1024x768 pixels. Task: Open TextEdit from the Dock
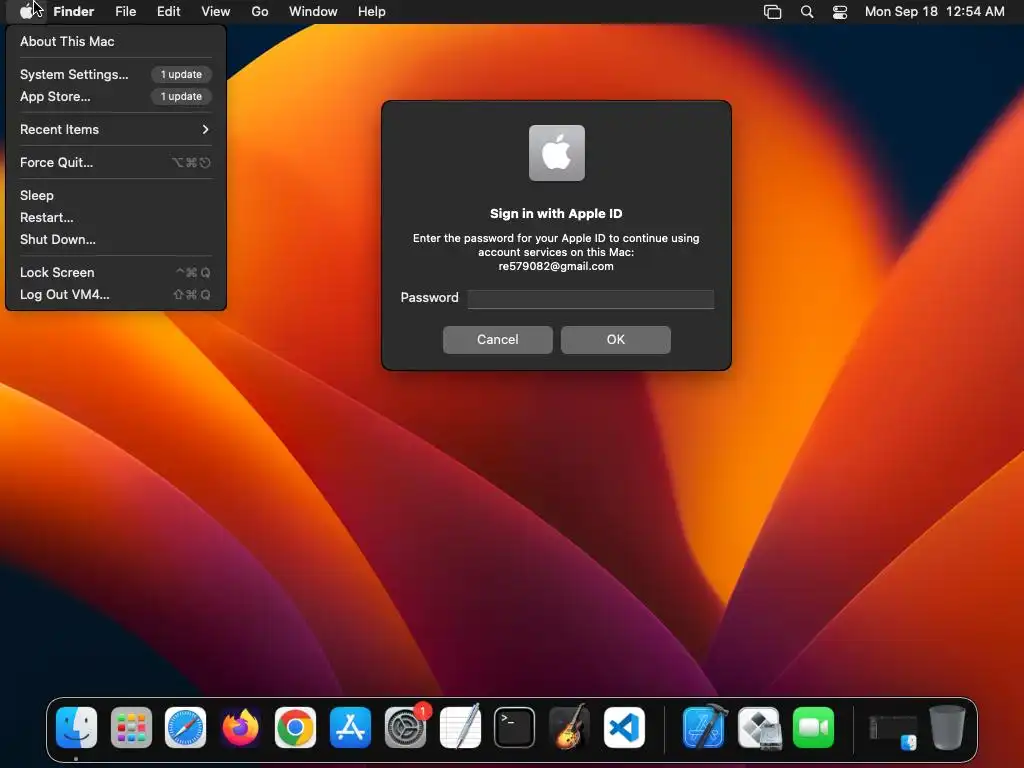[460, 728]
